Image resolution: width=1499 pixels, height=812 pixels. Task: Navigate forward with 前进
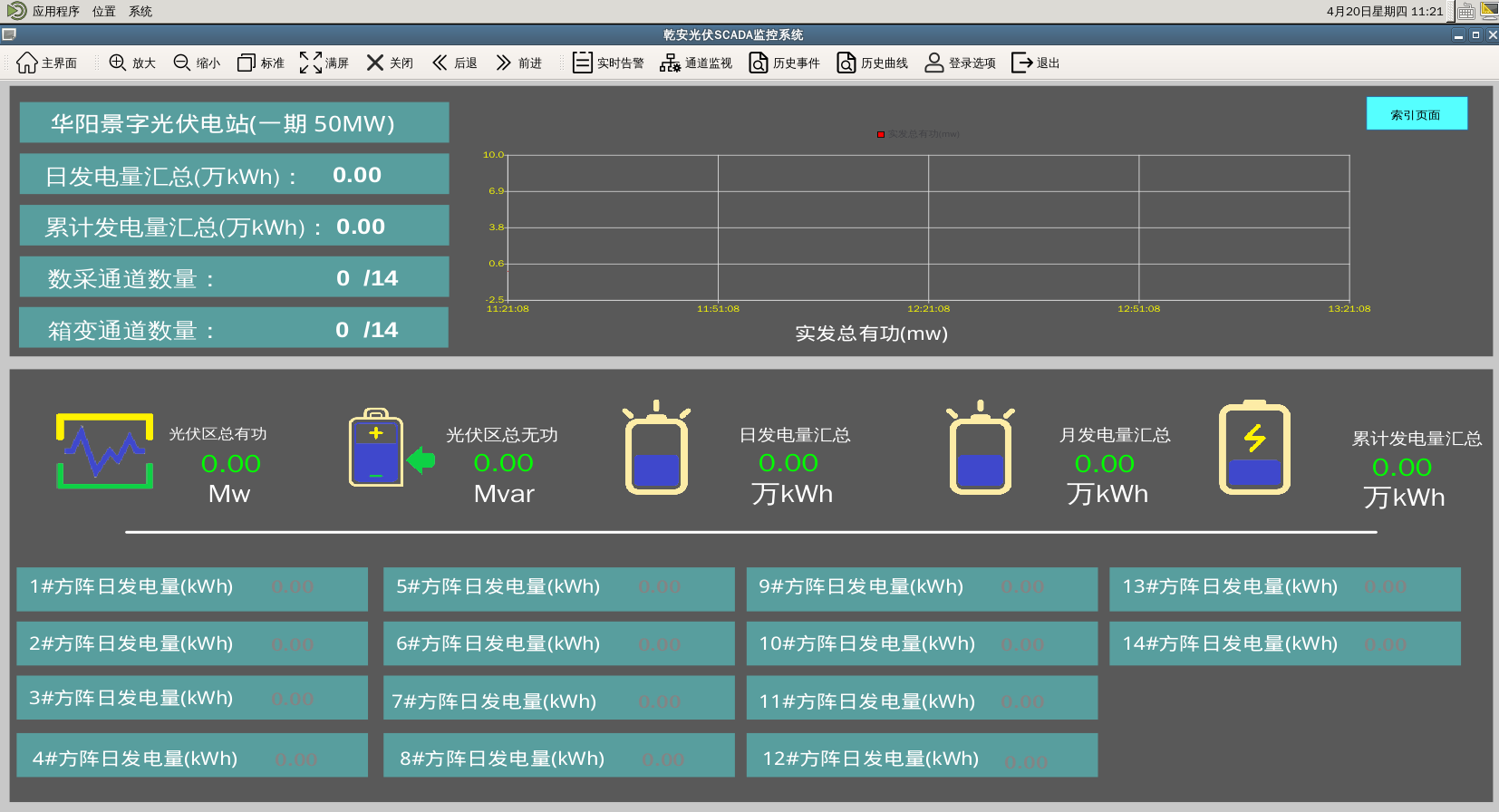pos(519,63)
